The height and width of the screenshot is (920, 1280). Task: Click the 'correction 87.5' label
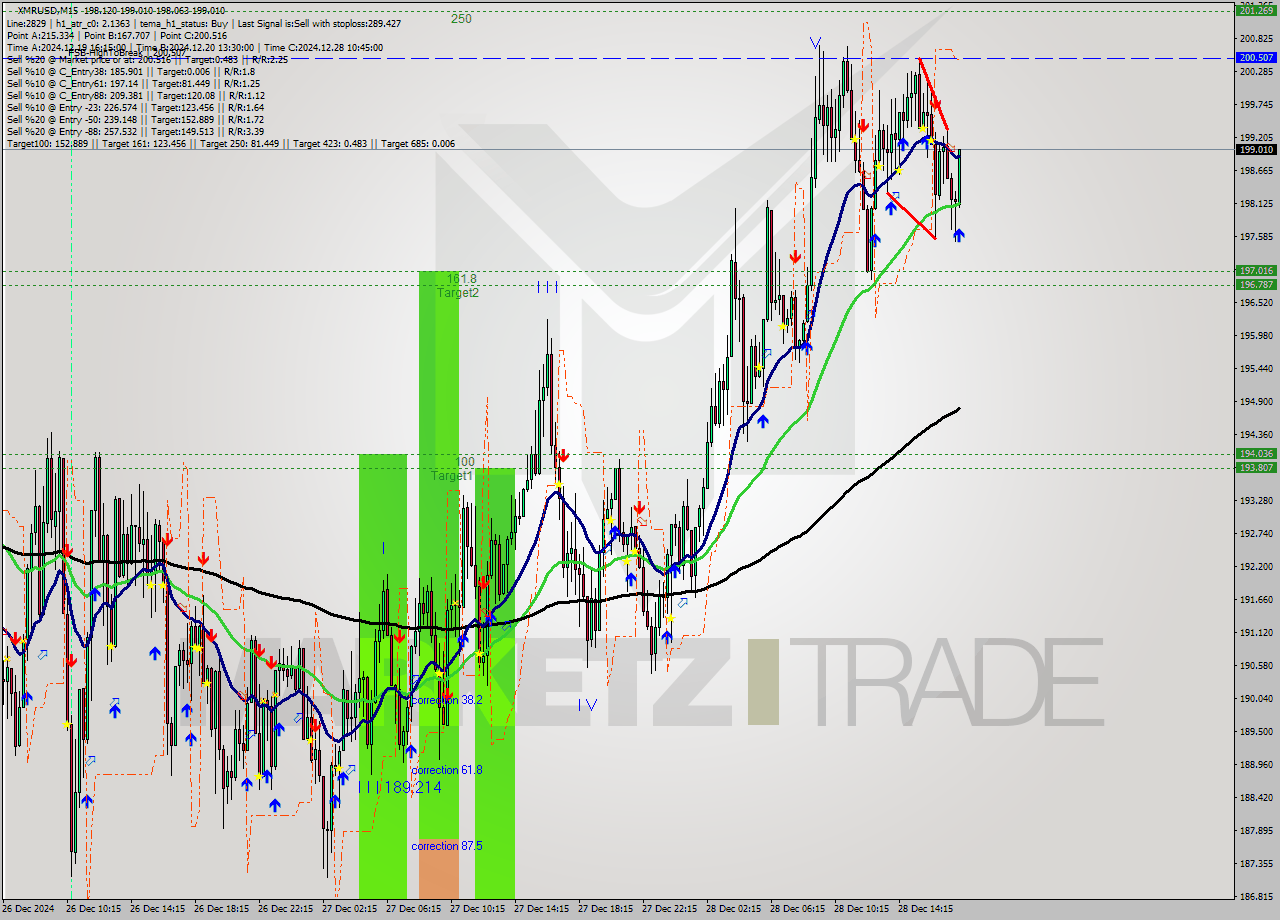(447, 846)
